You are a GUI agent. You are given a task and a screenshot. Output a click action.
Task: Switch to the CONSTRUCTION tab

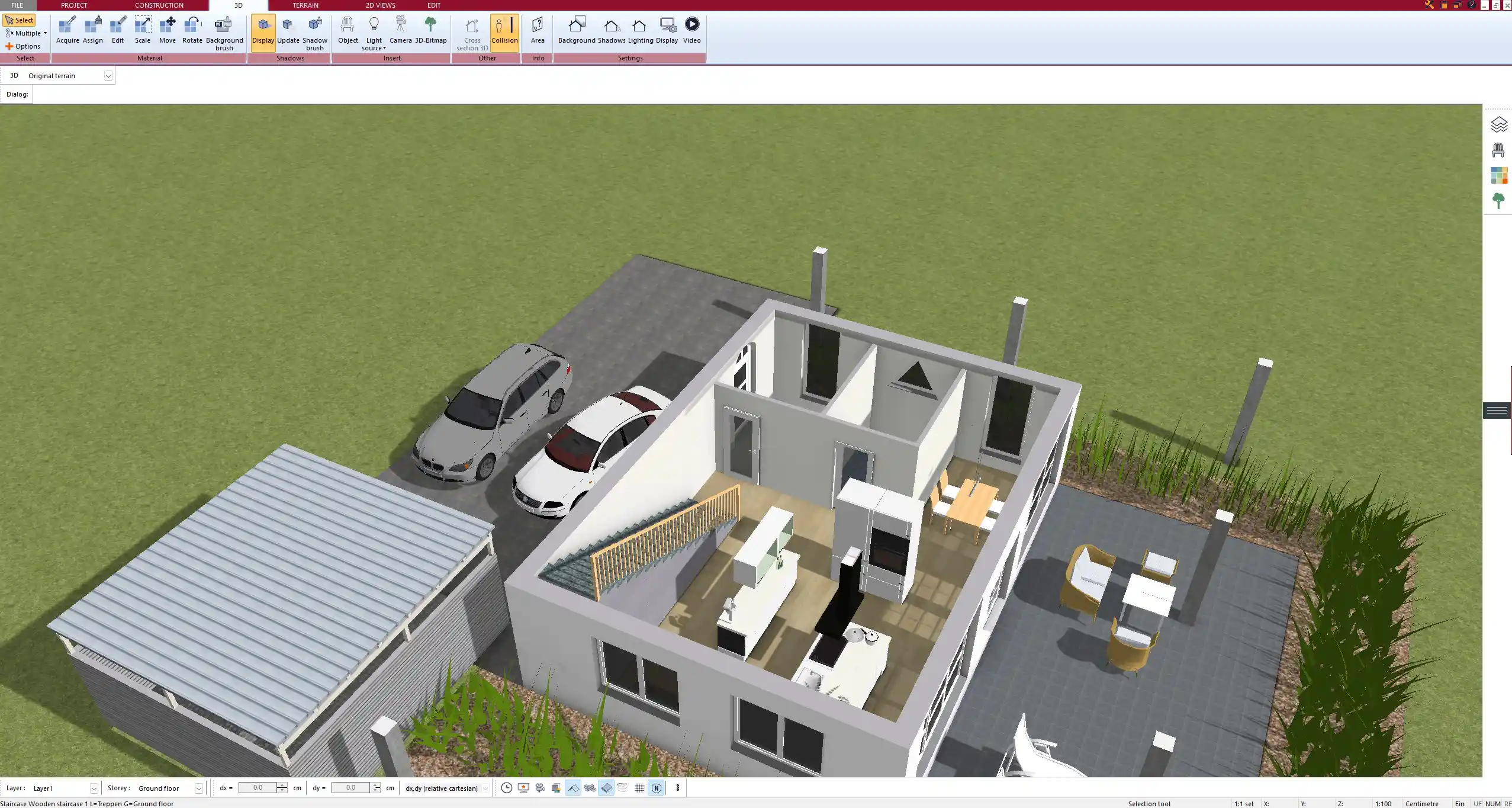point(159,5)
